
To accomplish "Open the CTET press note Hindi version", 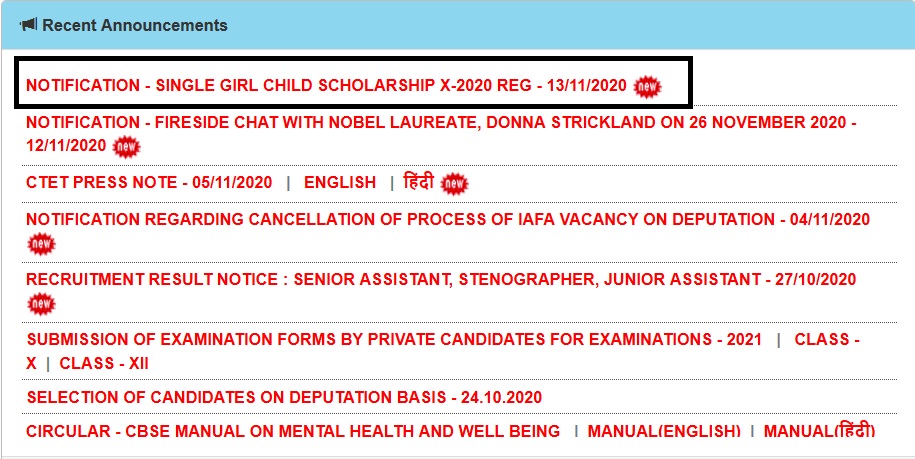I will 418,182.
